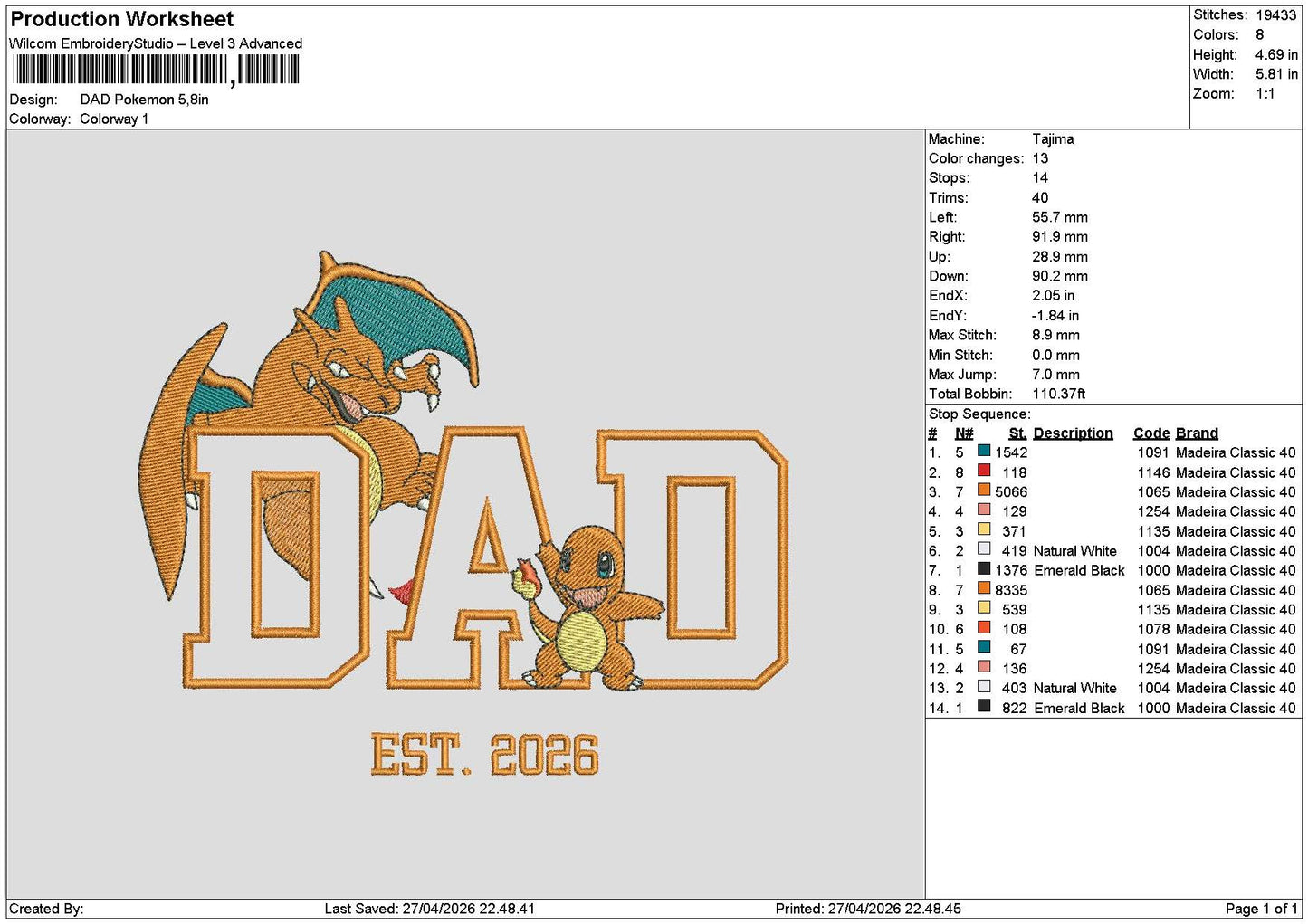Click the orange-red swatch in stop row 10
Viewport: 1308px width, 924px height.
pyautogui.click(x=984, y=628)
